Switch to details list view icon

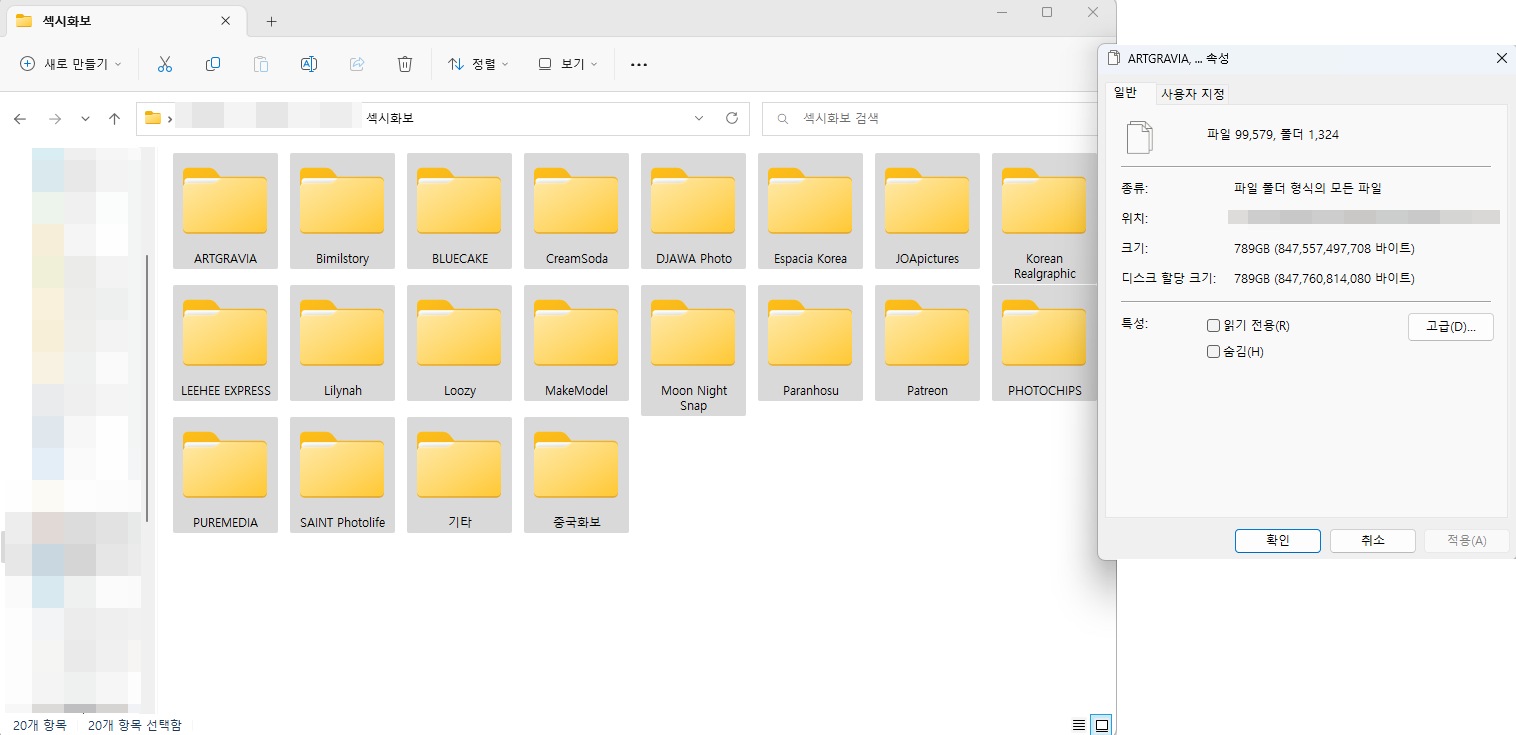click(1078, 725)
